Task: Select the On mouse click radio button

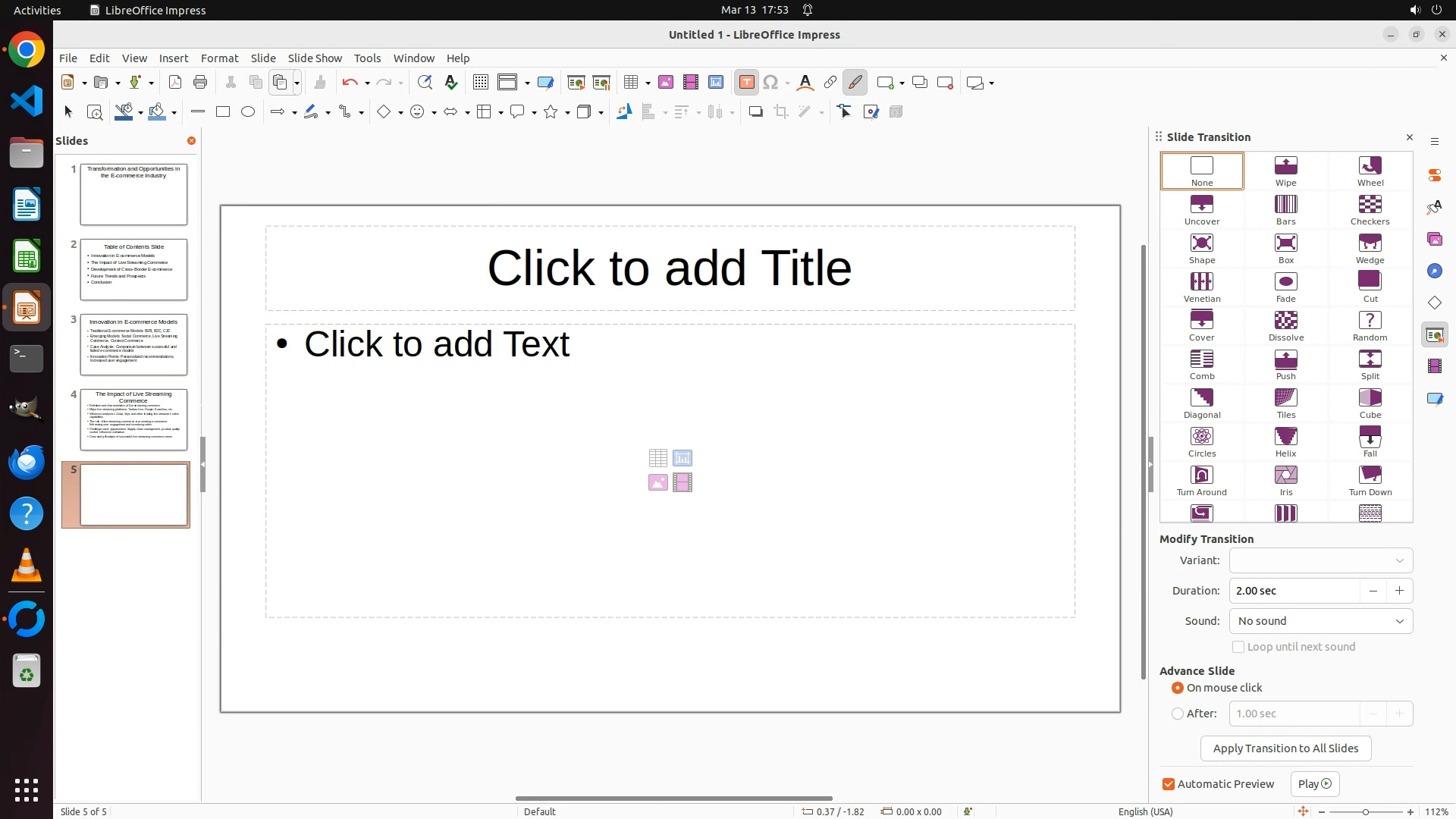Action: [x=1178, y=688]
